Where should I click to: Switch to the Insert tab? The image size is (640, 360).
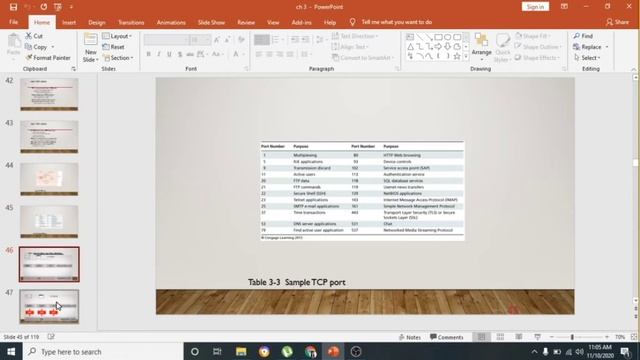69,22
